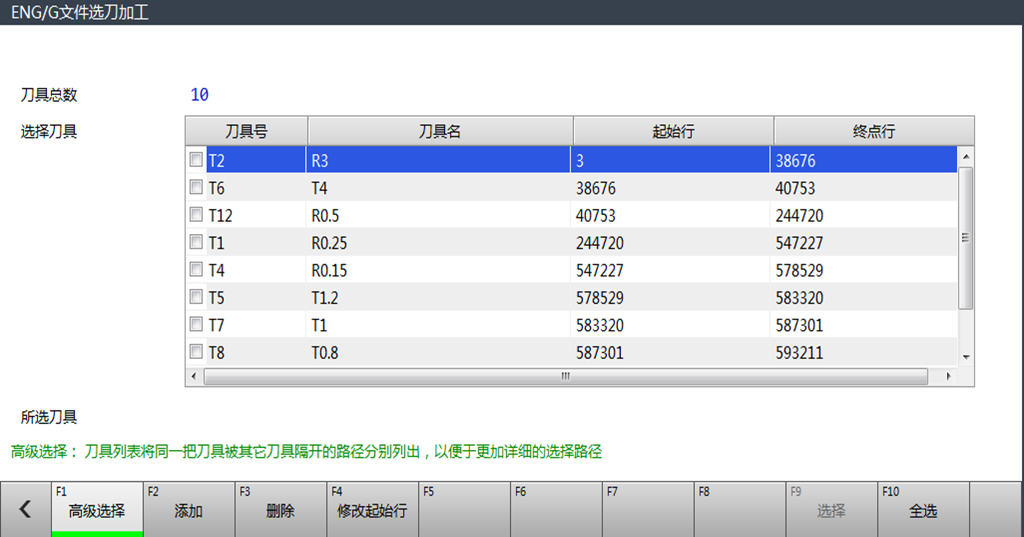Tick the checkbox for tool T2
This screenshot has width=1024, height=537.
(196, 160)
